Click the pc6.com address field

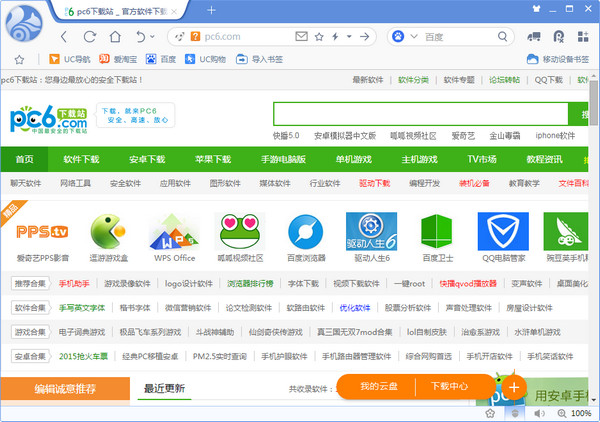click(245, 37)
